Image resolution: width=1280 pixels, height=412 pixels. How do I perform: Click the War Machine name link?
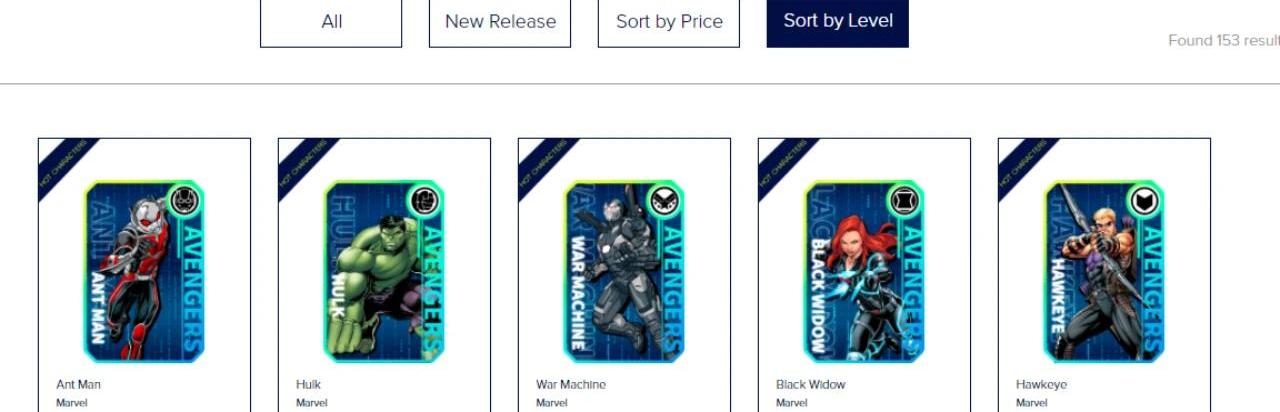tap(571, 384)
